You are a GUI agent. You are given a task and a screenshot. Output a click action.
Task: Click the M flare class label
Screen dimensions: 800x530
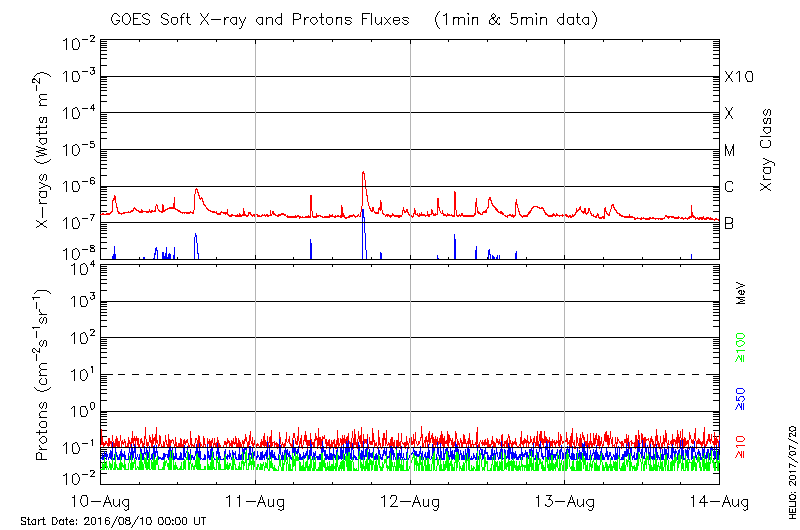click(x=730, y=151)
